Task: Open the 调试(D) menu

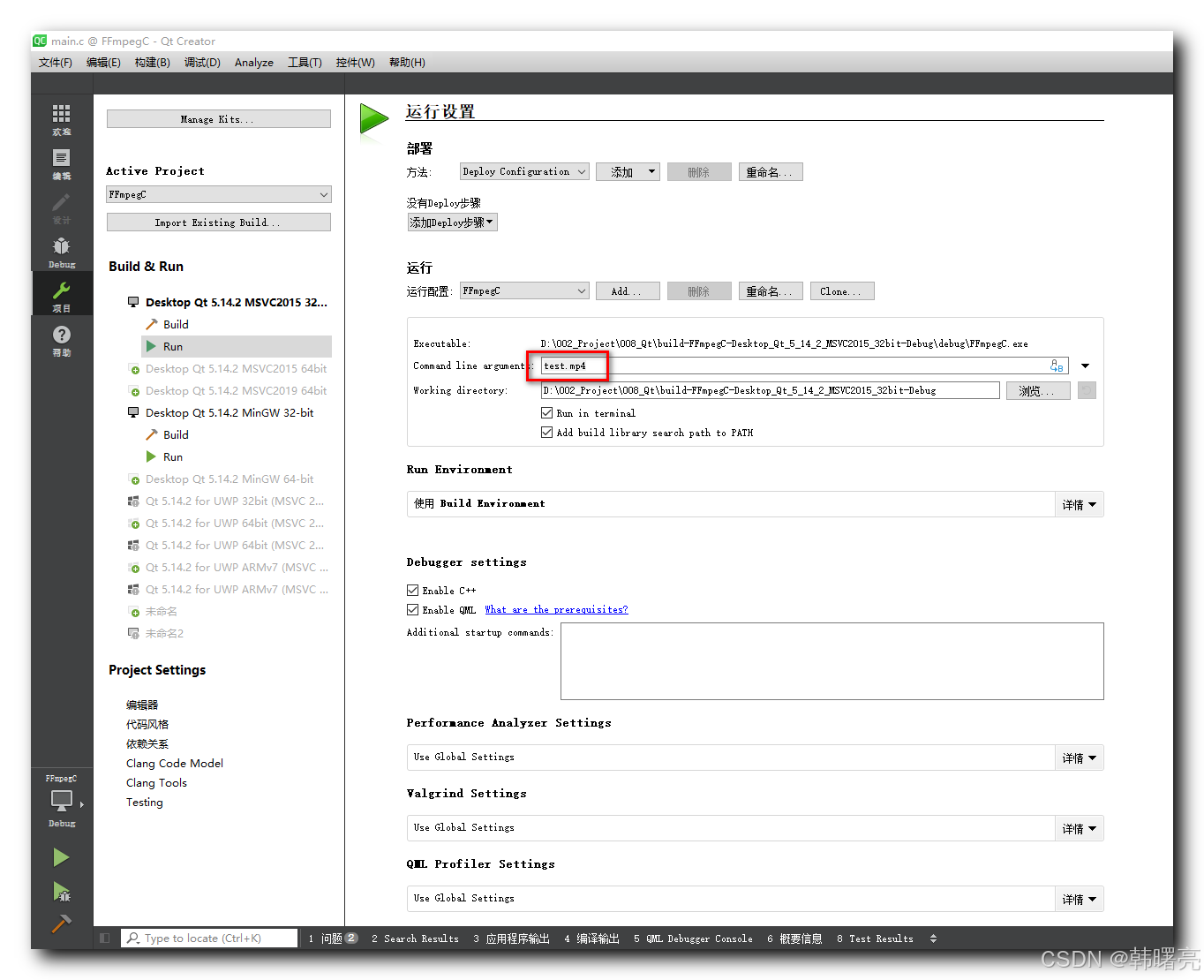Action: (x=202, y=63)
